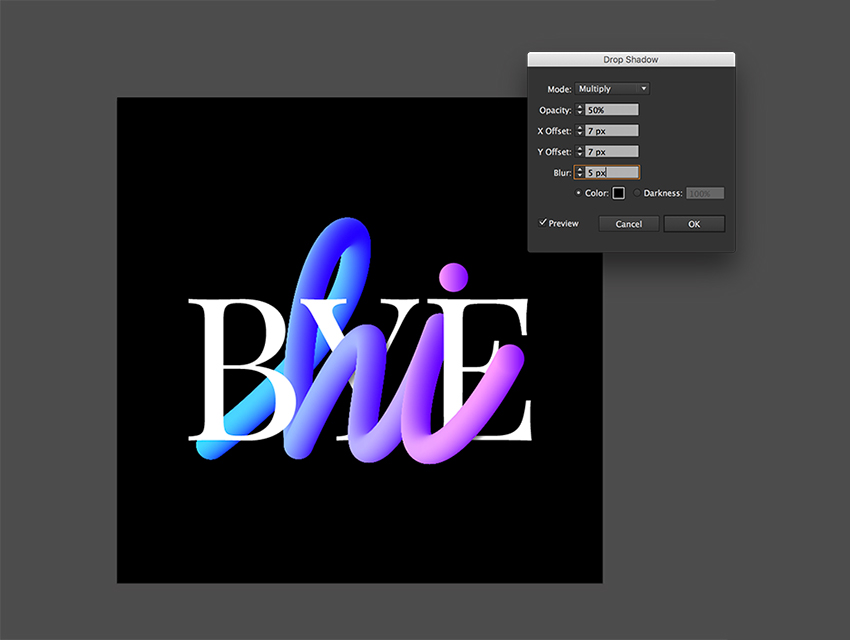Click the Opacity stepper arrows
The image size is (850, 640).
tap(579, 110)
